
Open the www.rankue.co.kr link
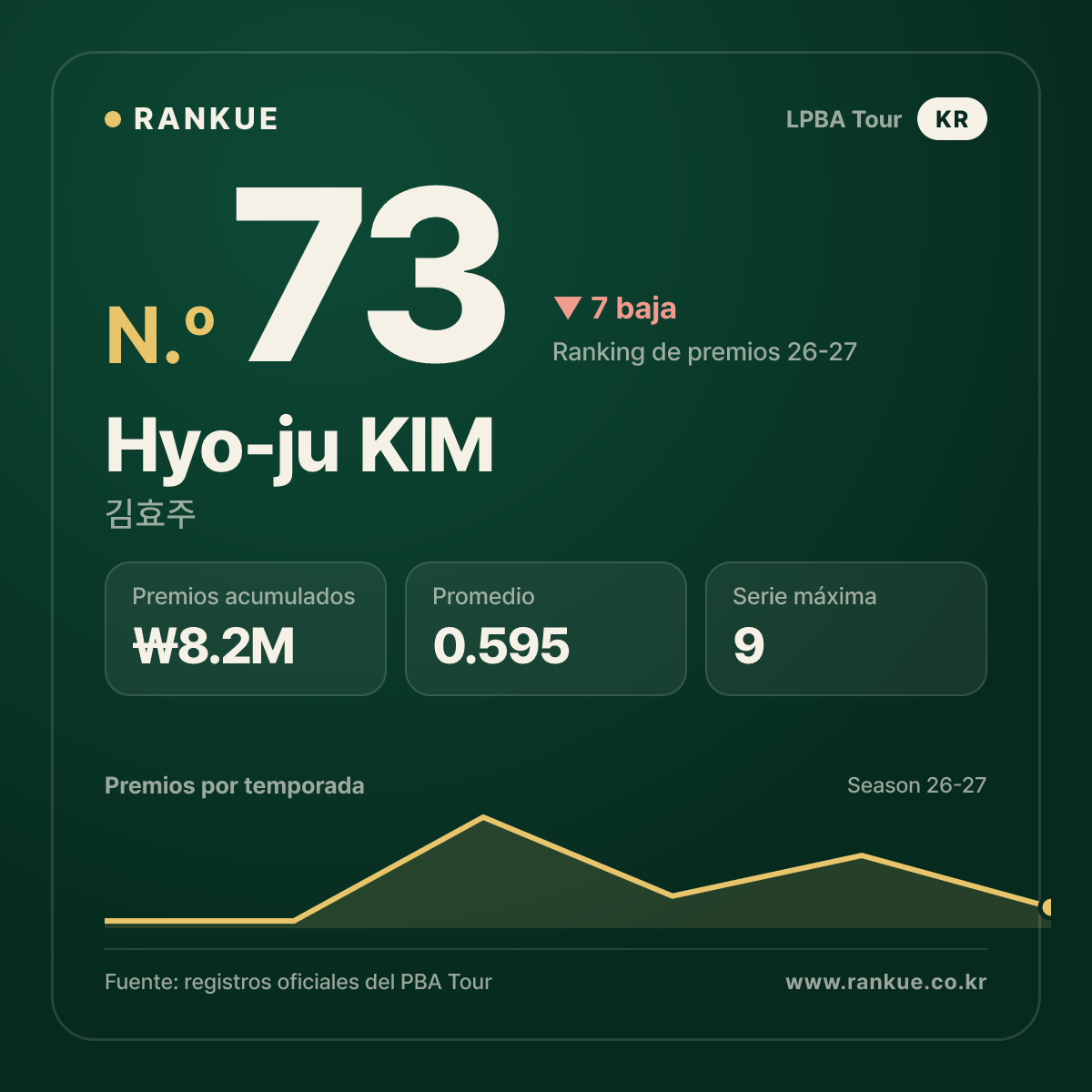pos(886,982)
